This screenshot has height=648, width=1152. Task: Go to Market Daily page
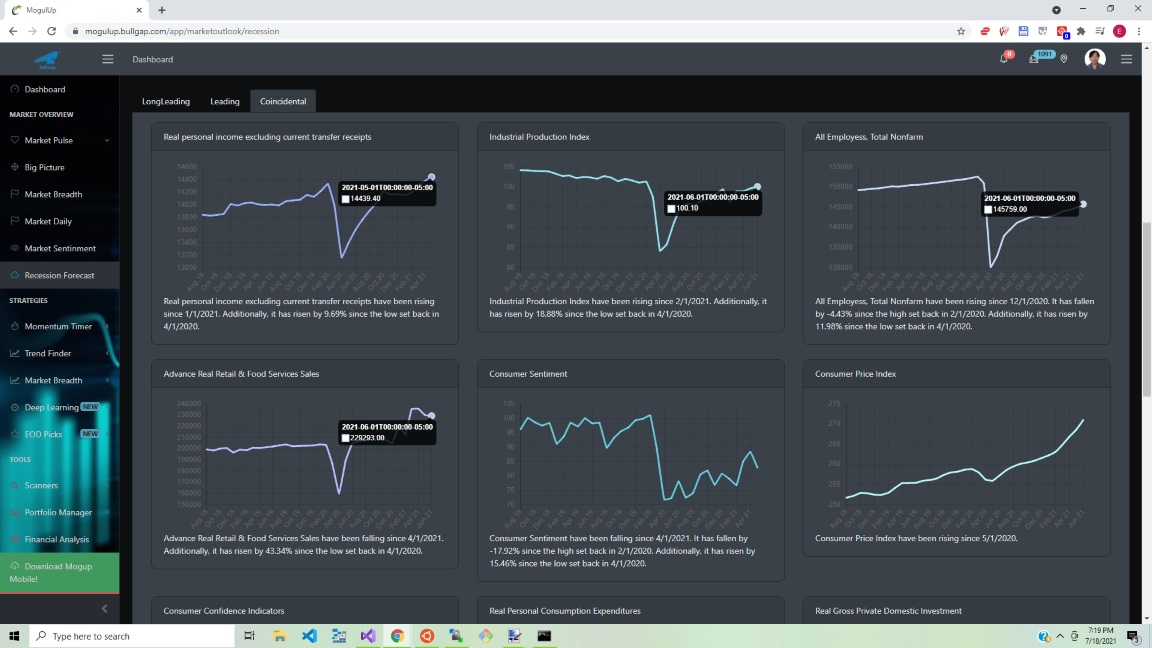click(x=48, y=221)
